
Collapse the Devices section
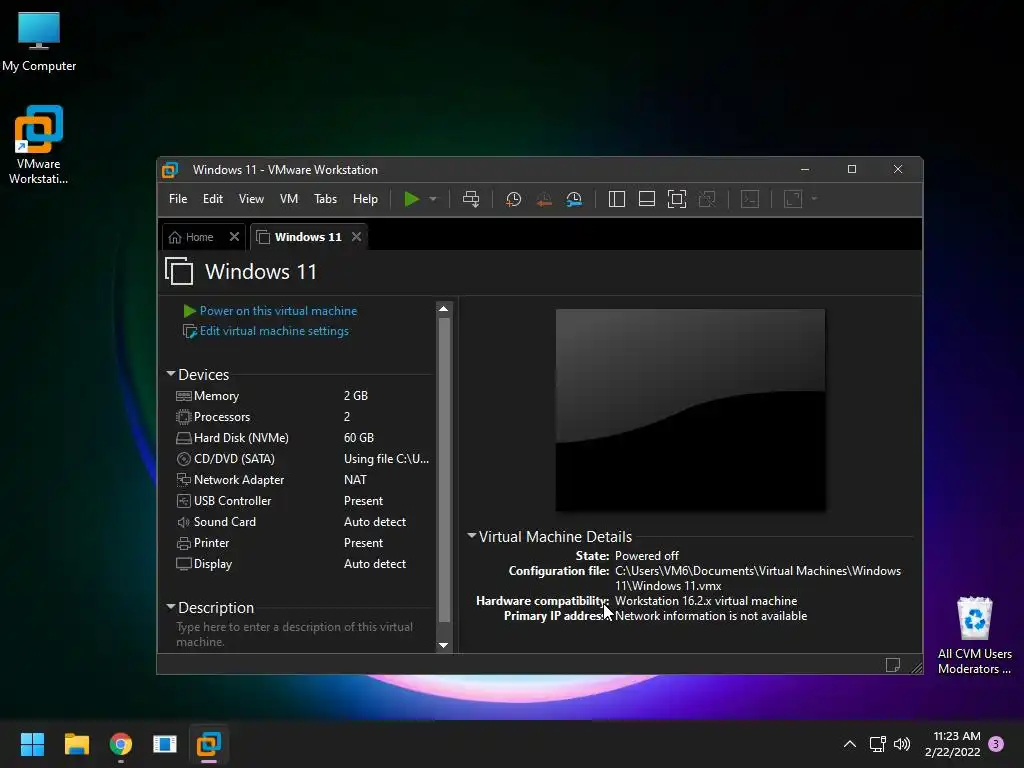tap(171, 374)
